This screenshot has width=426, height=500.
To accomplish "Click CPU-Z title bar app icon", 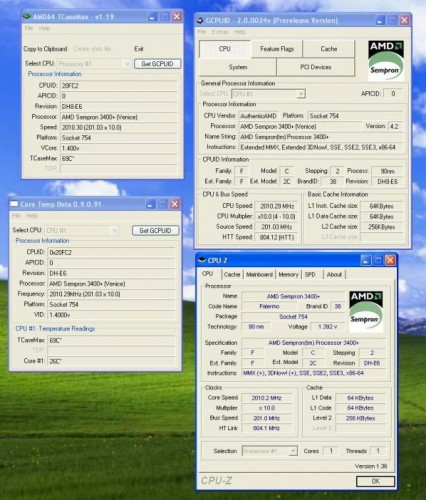I will pyautogui.click(x=202, y=260).
